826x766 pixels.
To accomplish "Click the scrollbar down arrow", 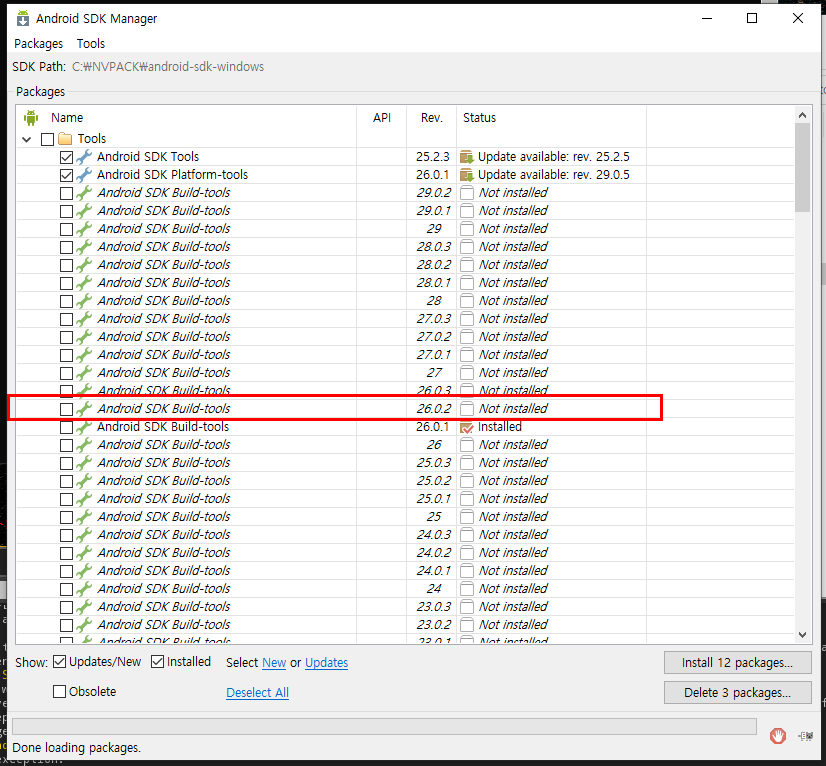I will [802, 635].
